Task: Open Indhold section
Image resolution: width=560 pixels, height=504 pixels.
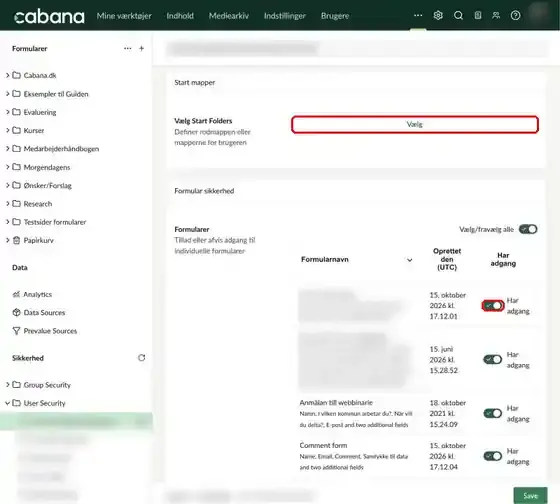Action: (180, 16)
